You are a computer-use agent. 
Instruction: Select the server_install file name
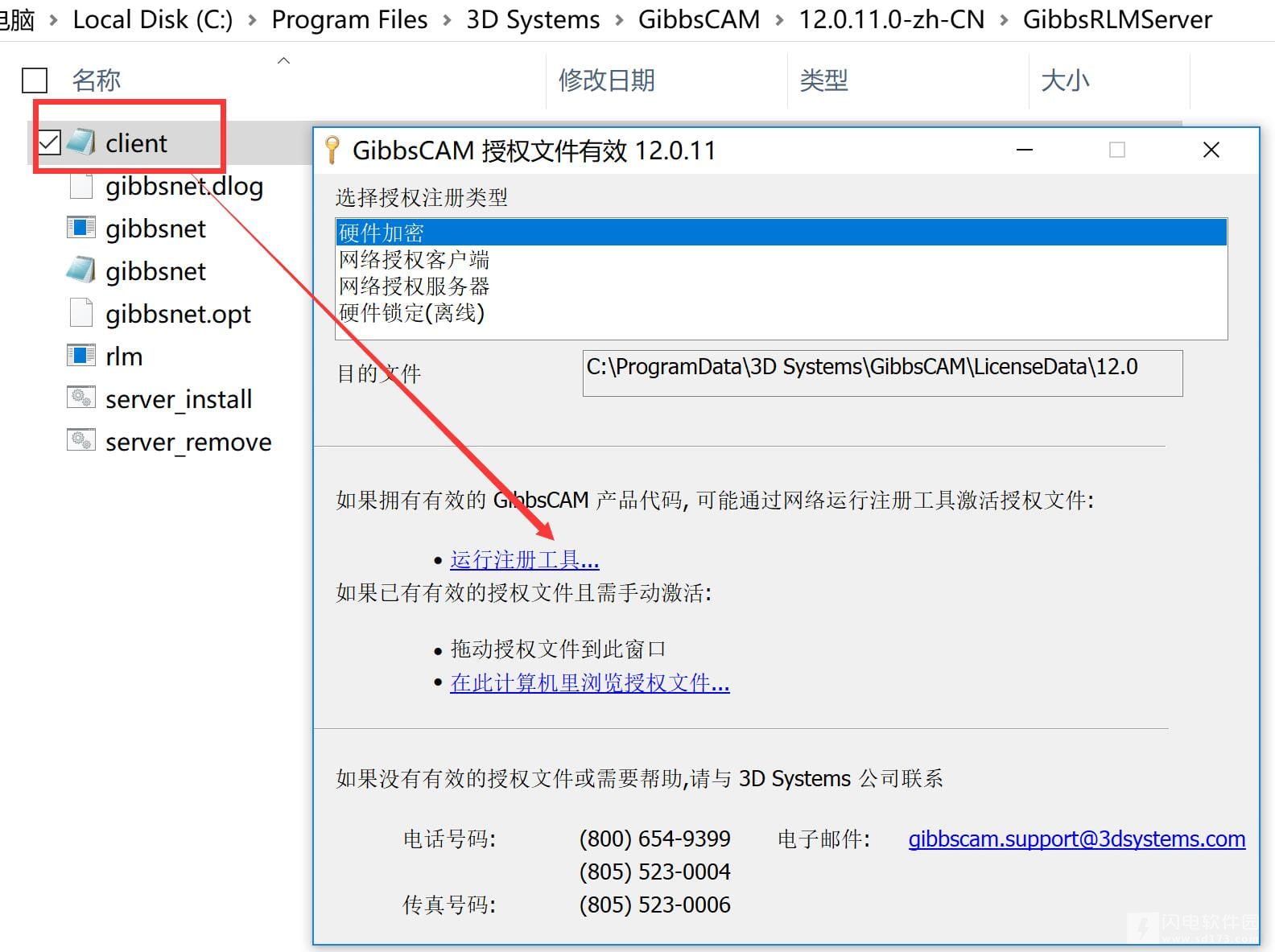click(x=179, y=398)
